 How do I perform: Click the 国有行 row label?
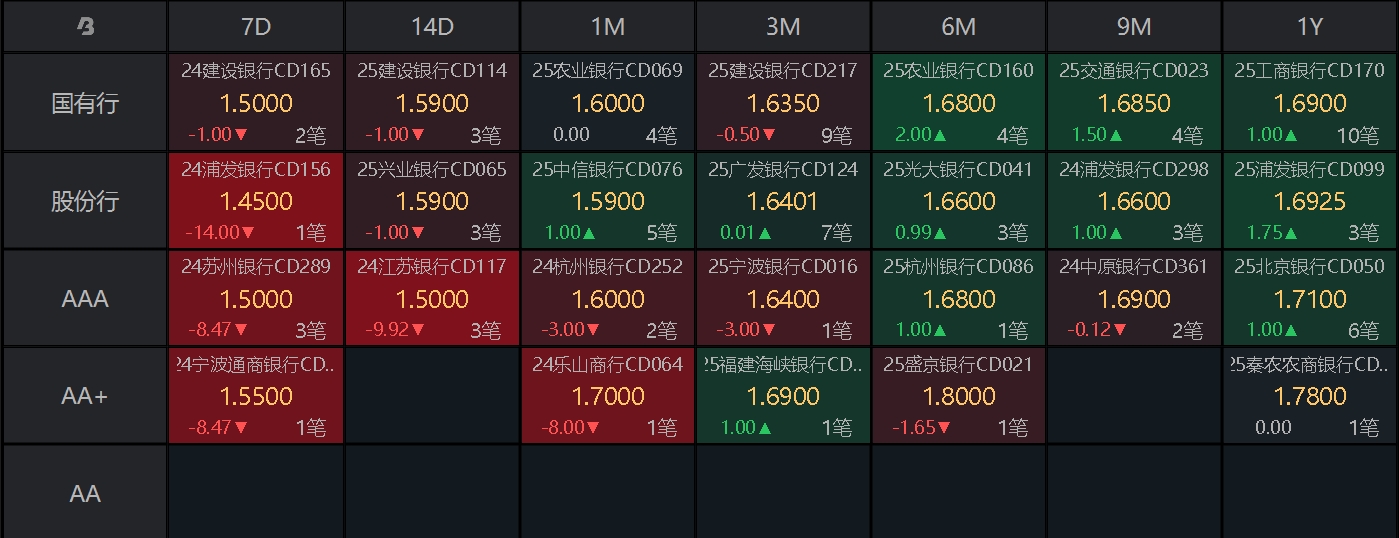85,102
